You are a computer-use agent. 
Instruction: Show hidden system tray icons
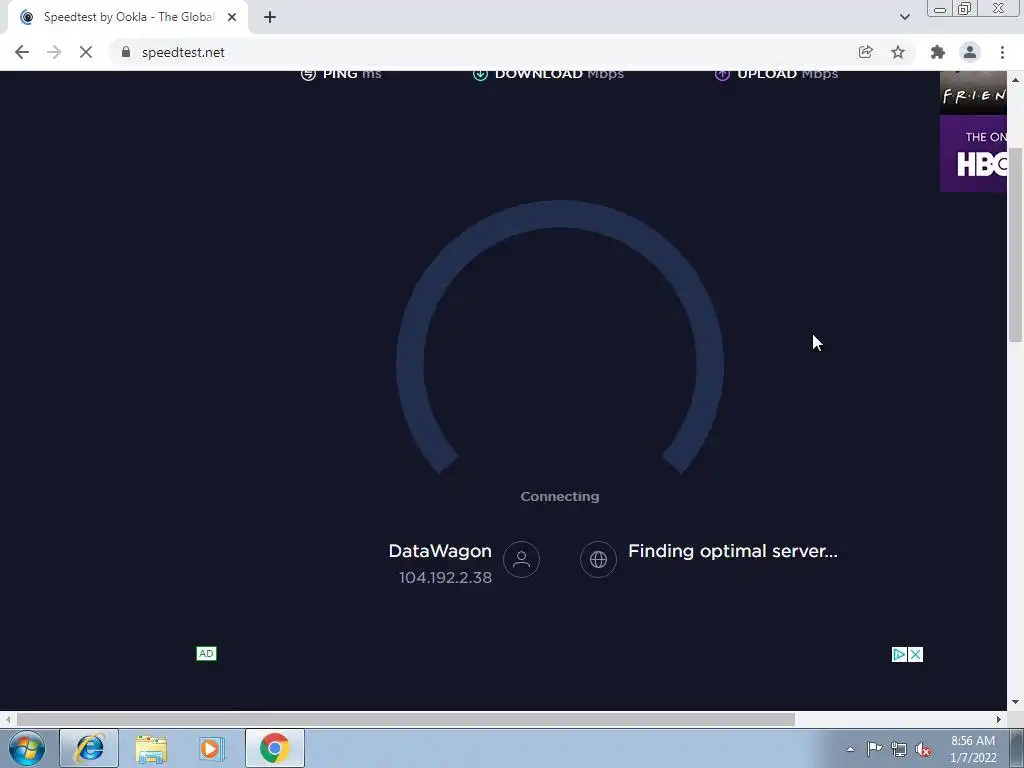tap(850, 749)
